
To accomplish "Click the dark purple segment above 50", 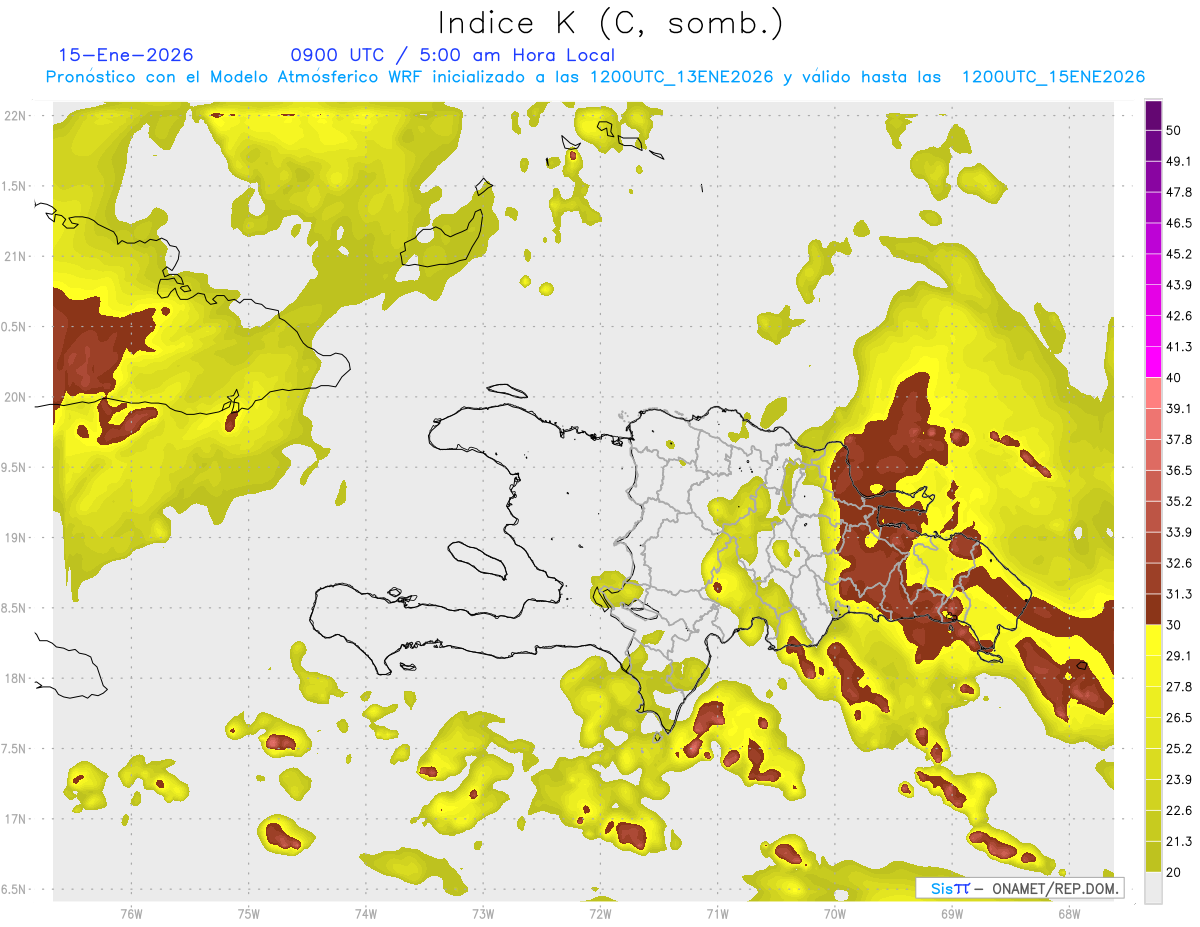I will click(x=1153, y=116).
